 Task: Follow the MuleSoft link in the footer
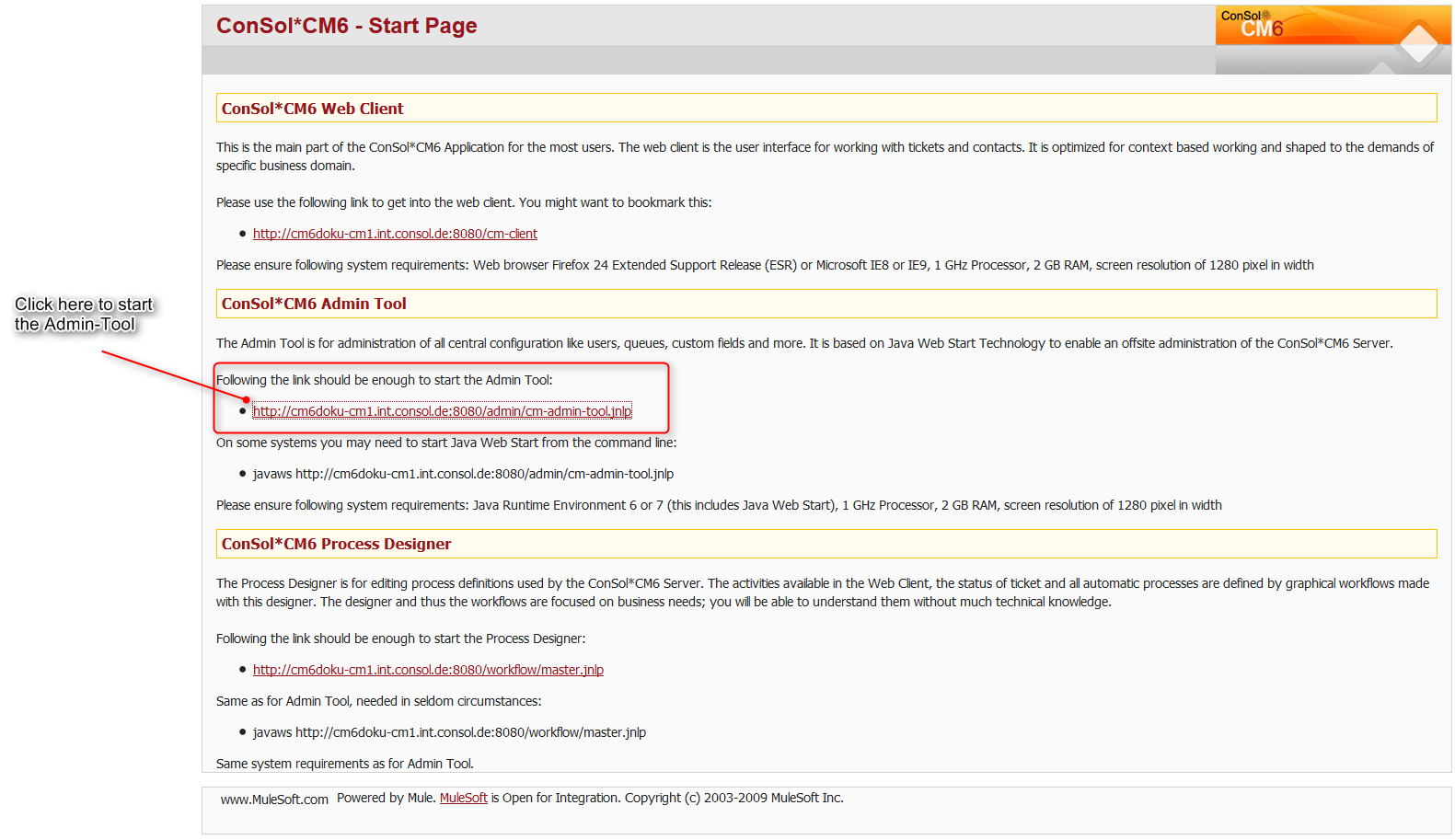(463, 798)
